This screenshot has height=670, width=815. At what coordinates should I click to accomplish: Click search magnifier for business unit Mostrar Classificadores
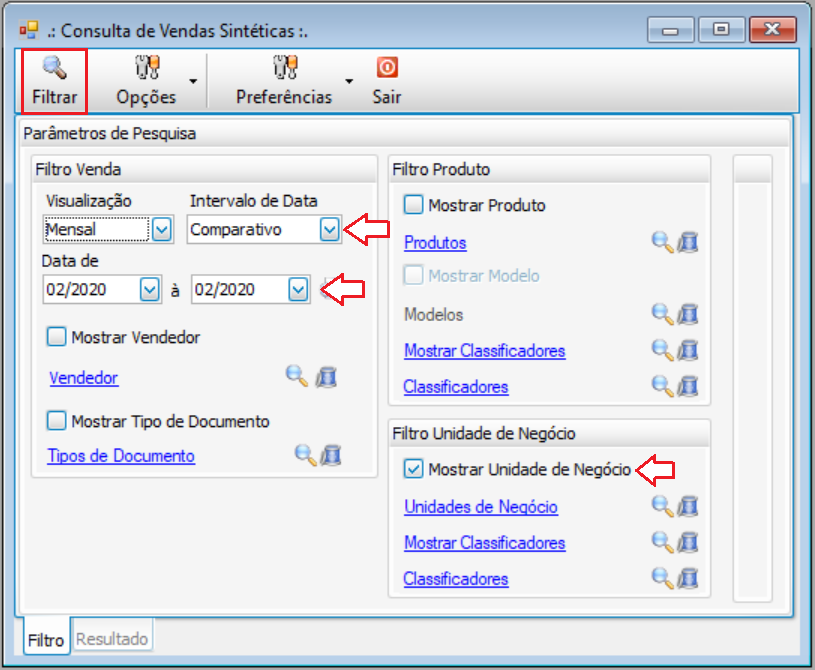pos(663,542)
